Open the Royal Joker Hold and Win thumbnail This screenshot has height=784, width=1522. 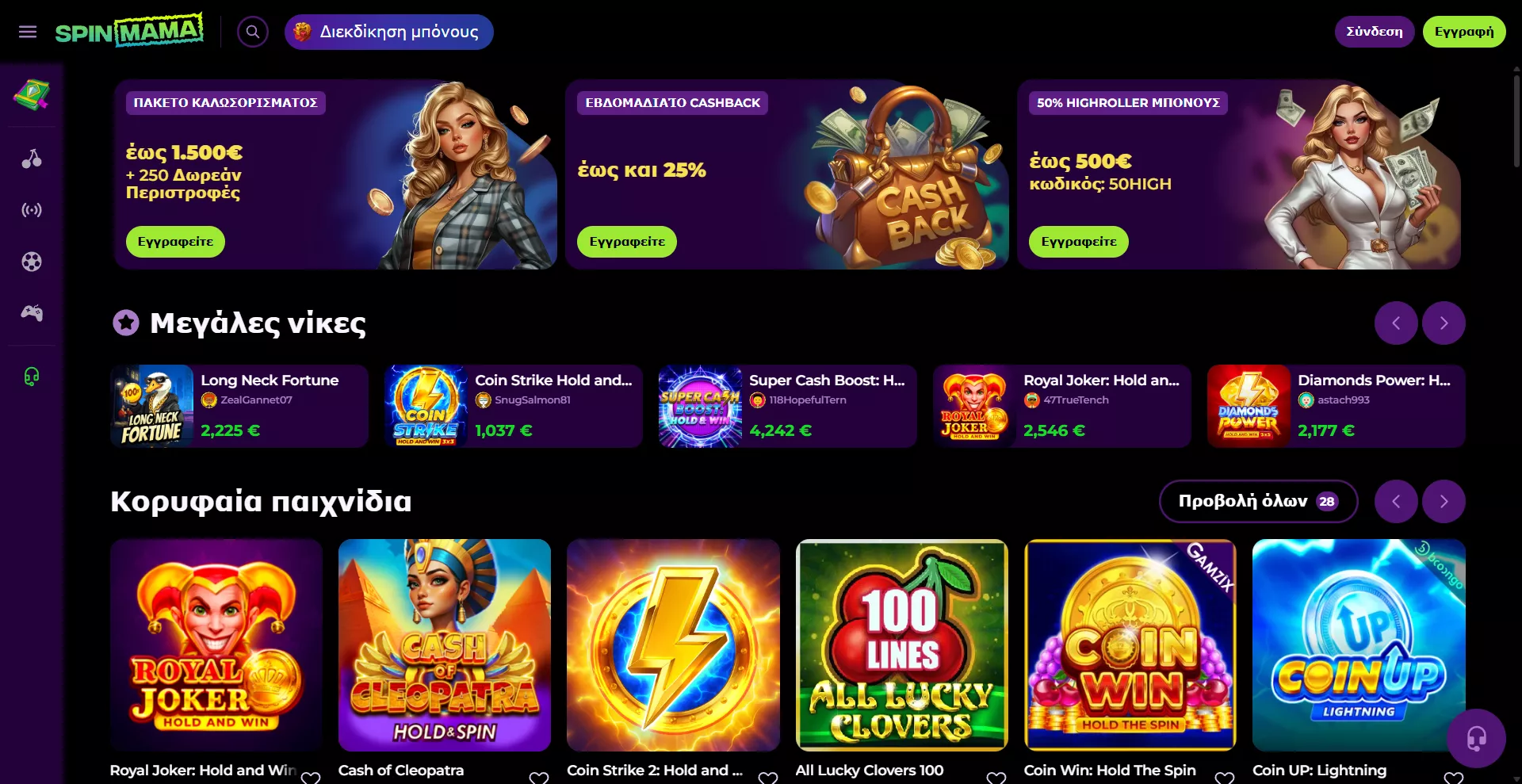pos(216,645)
